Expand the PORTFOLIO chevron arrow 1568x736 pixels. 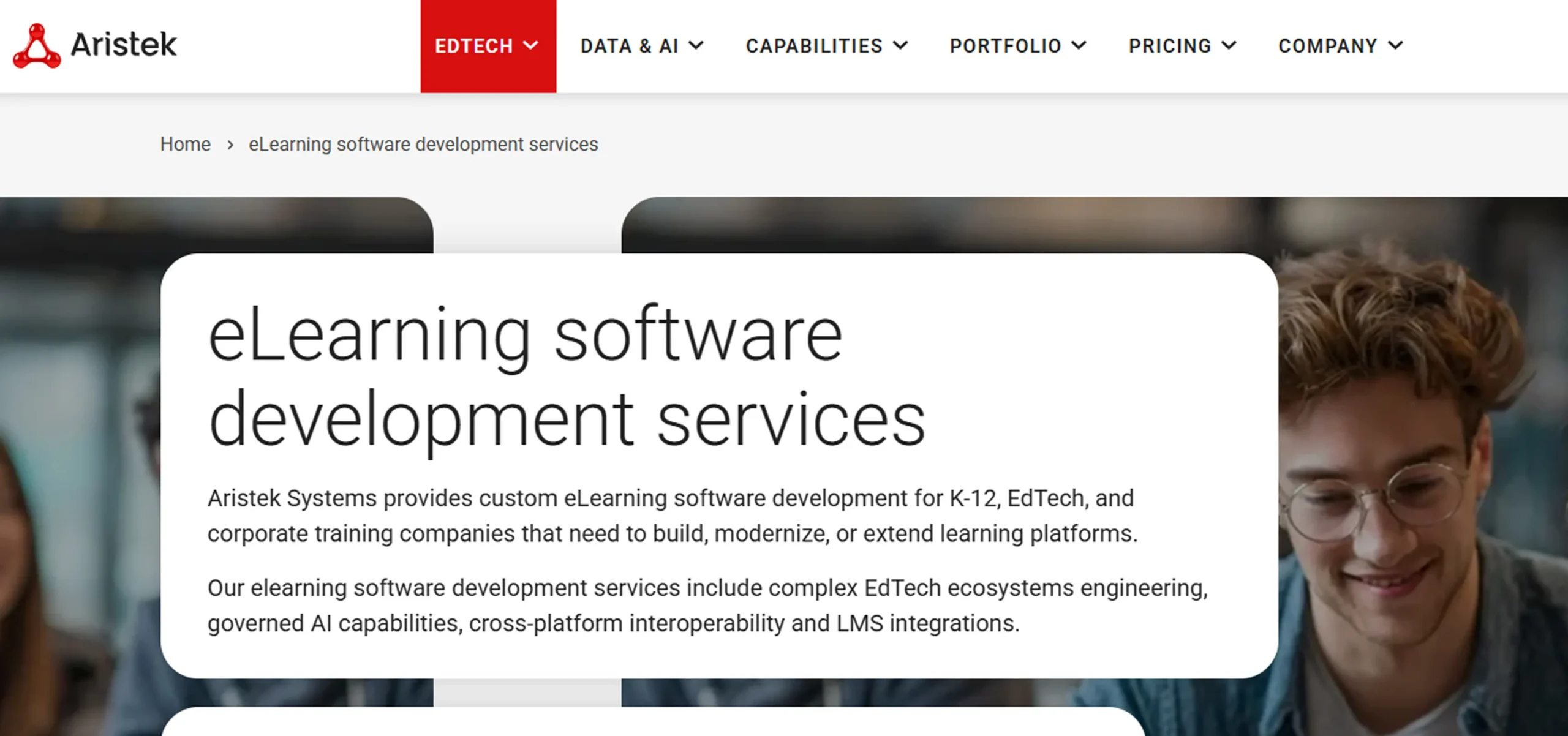1079,45
